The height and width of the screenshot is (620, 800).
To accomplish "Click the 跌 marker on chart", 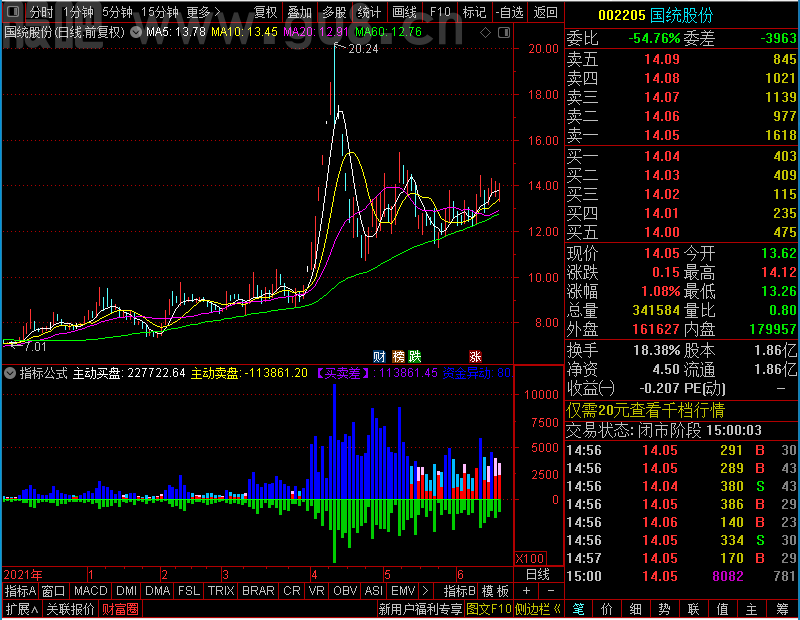I will pos(415,356).
